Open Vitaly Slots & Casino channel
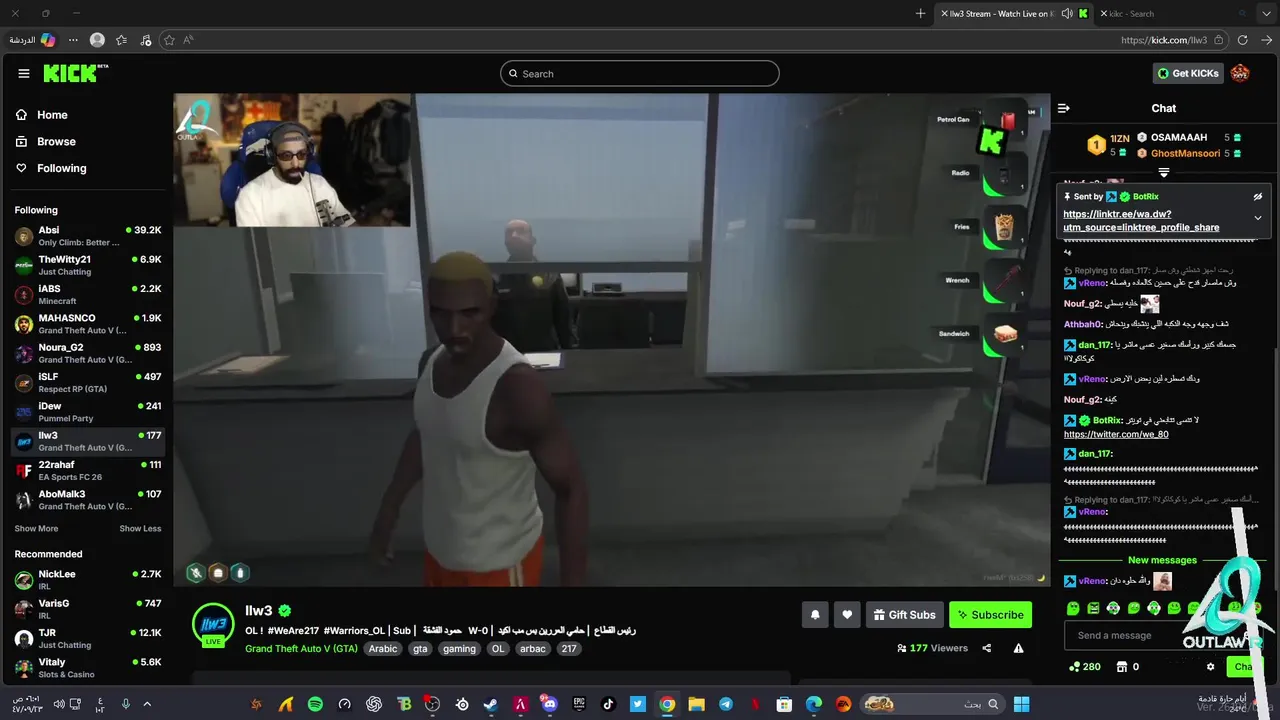 pyautogui.click(x=87, y=668)
